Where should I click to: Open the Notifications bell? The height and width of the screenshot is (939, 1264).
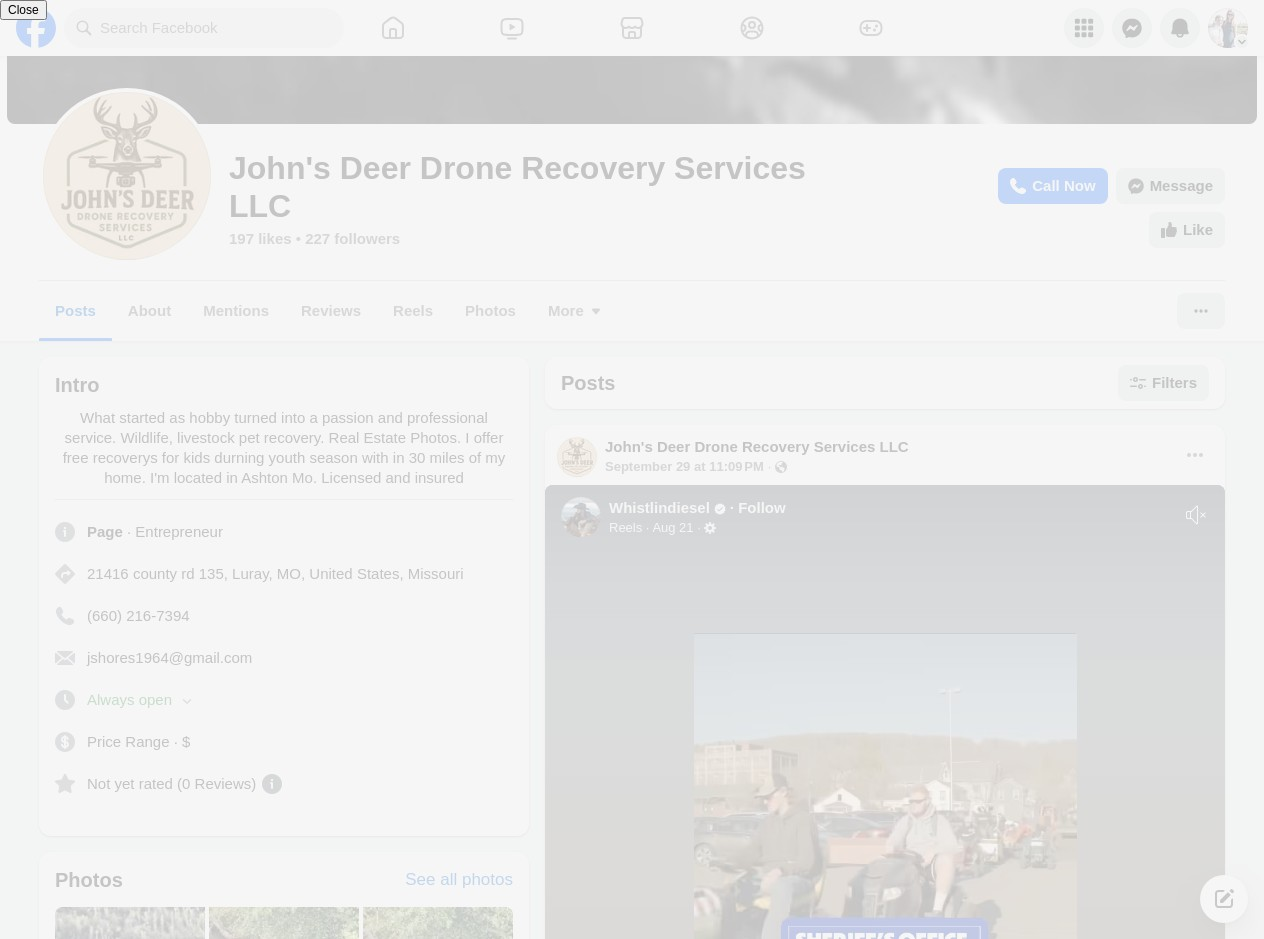(1180, 27)
